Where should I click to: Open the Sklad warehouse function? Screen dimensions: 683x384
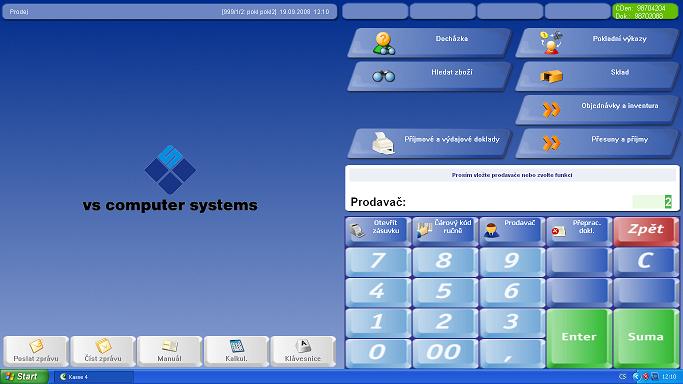597,76
